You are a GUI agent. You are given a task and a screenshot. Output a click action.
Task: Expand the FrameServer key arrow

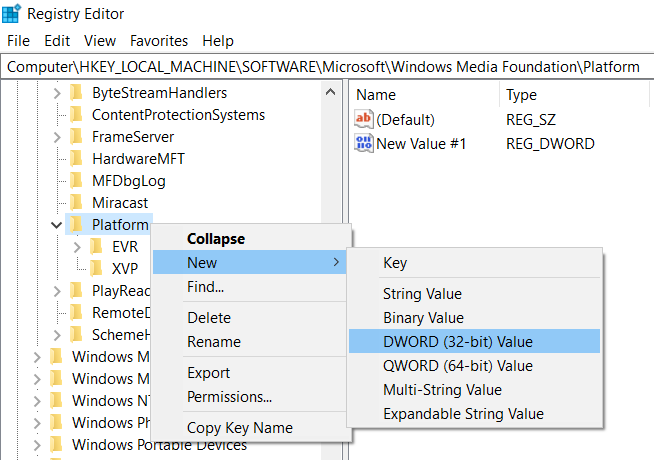click(x=56, y=136)
